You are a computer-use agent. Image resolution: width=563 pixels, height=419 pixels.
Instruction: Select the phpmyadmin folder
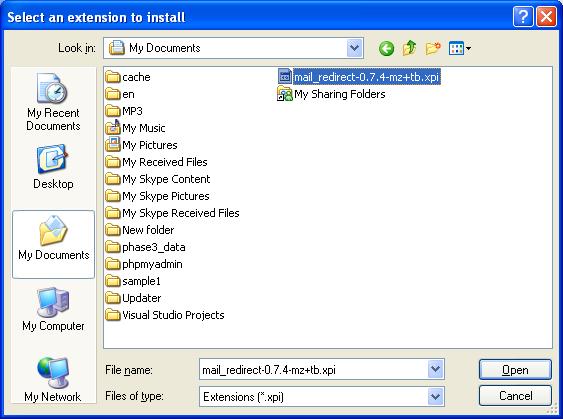coord(144,264)
